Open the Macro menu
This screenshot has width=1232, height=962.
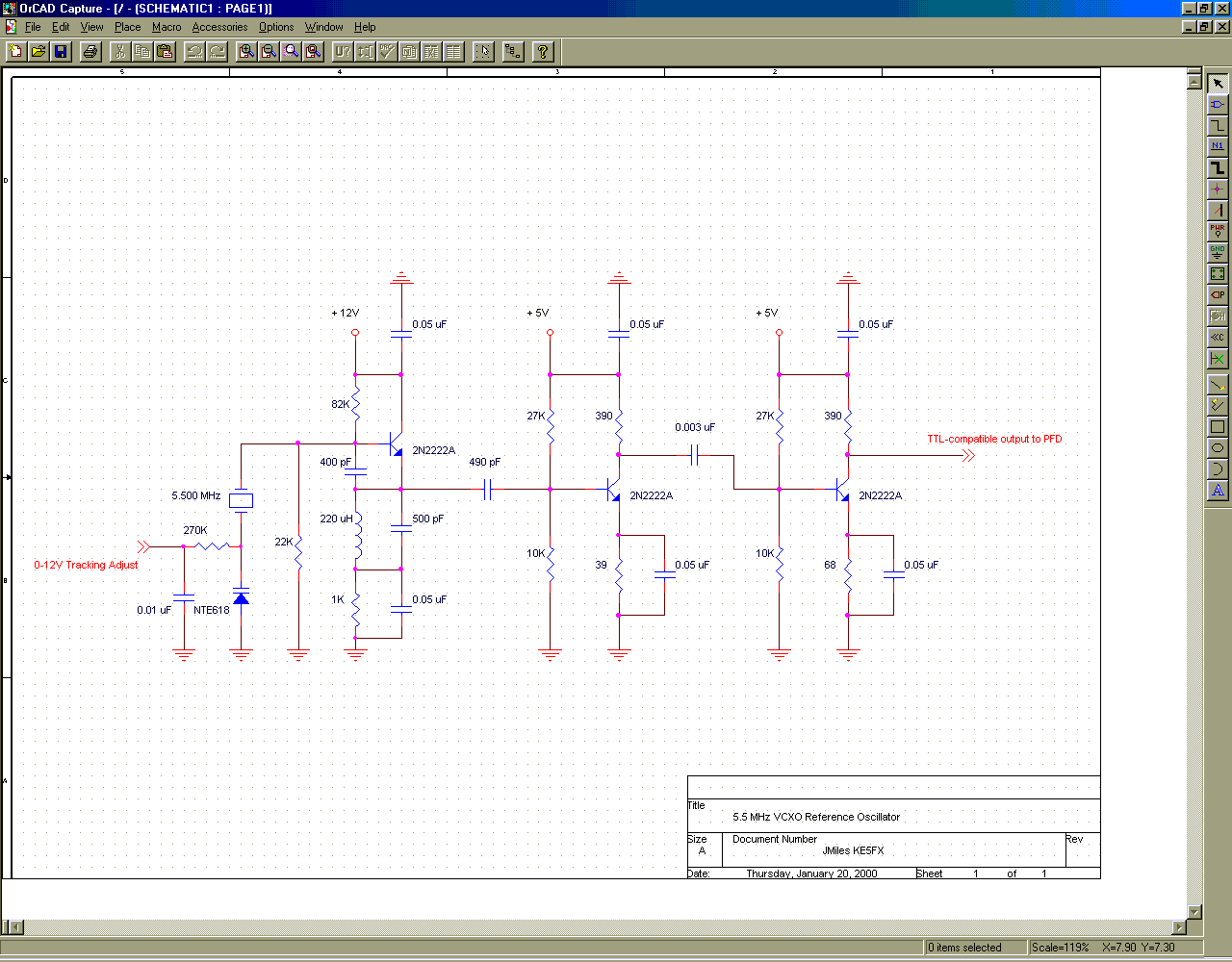click(167, 27)
